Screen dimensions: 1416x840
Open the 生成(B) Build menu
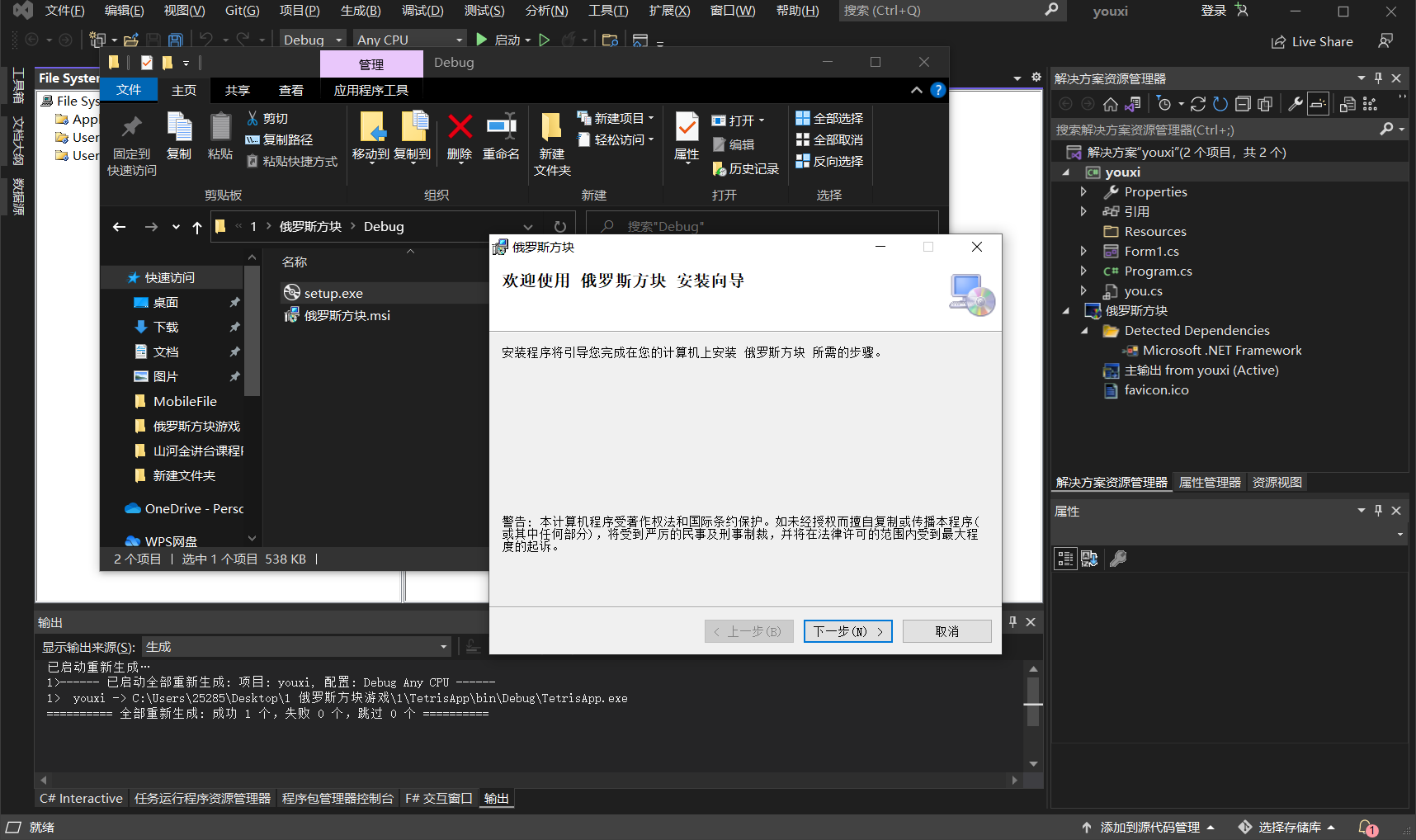(361, 11)
